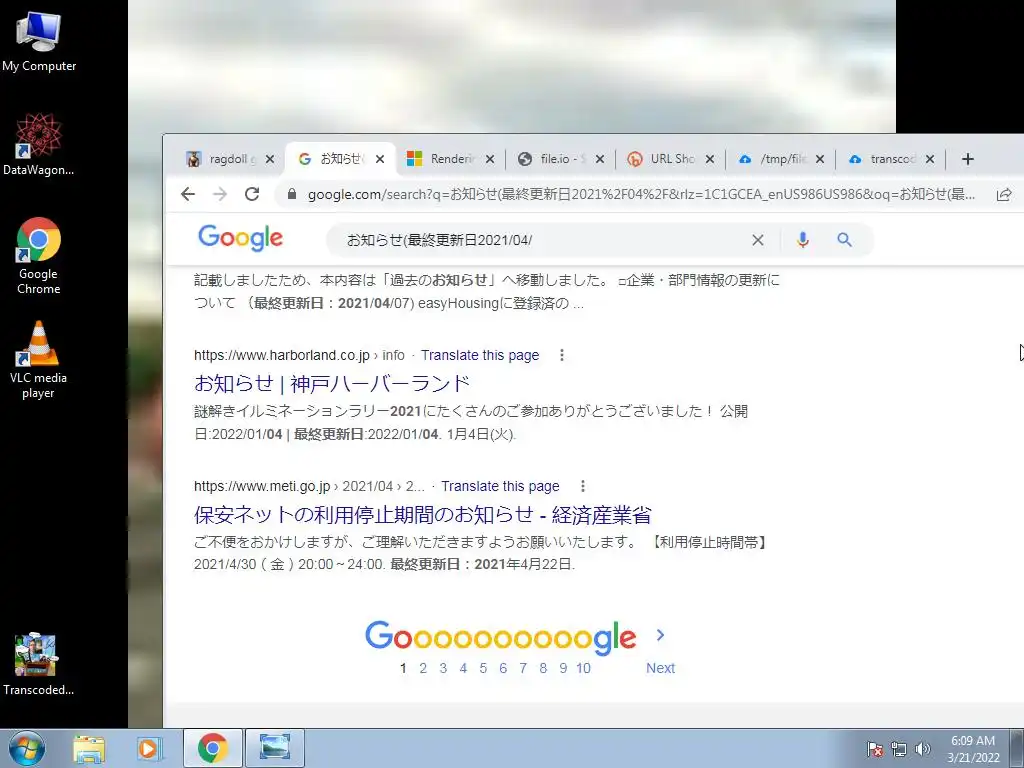Open the DataWagon desktop shortcut

pyautogui.click(x=39, y=144)
